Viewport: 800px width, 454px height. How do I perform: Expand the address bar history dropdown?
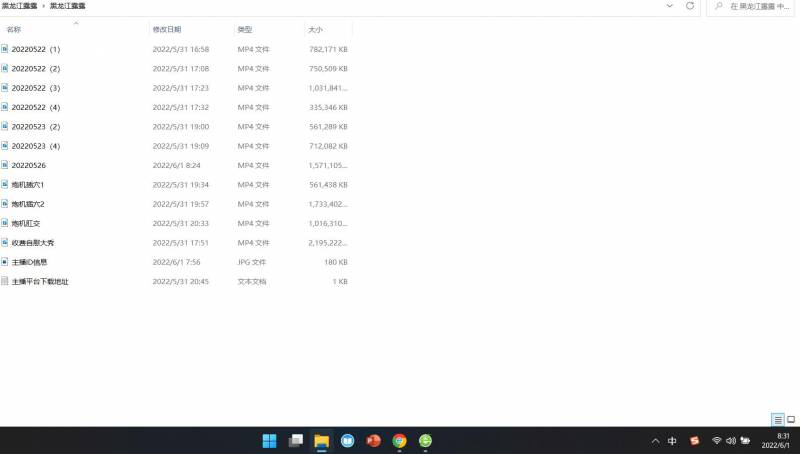(x=669, y=6)
